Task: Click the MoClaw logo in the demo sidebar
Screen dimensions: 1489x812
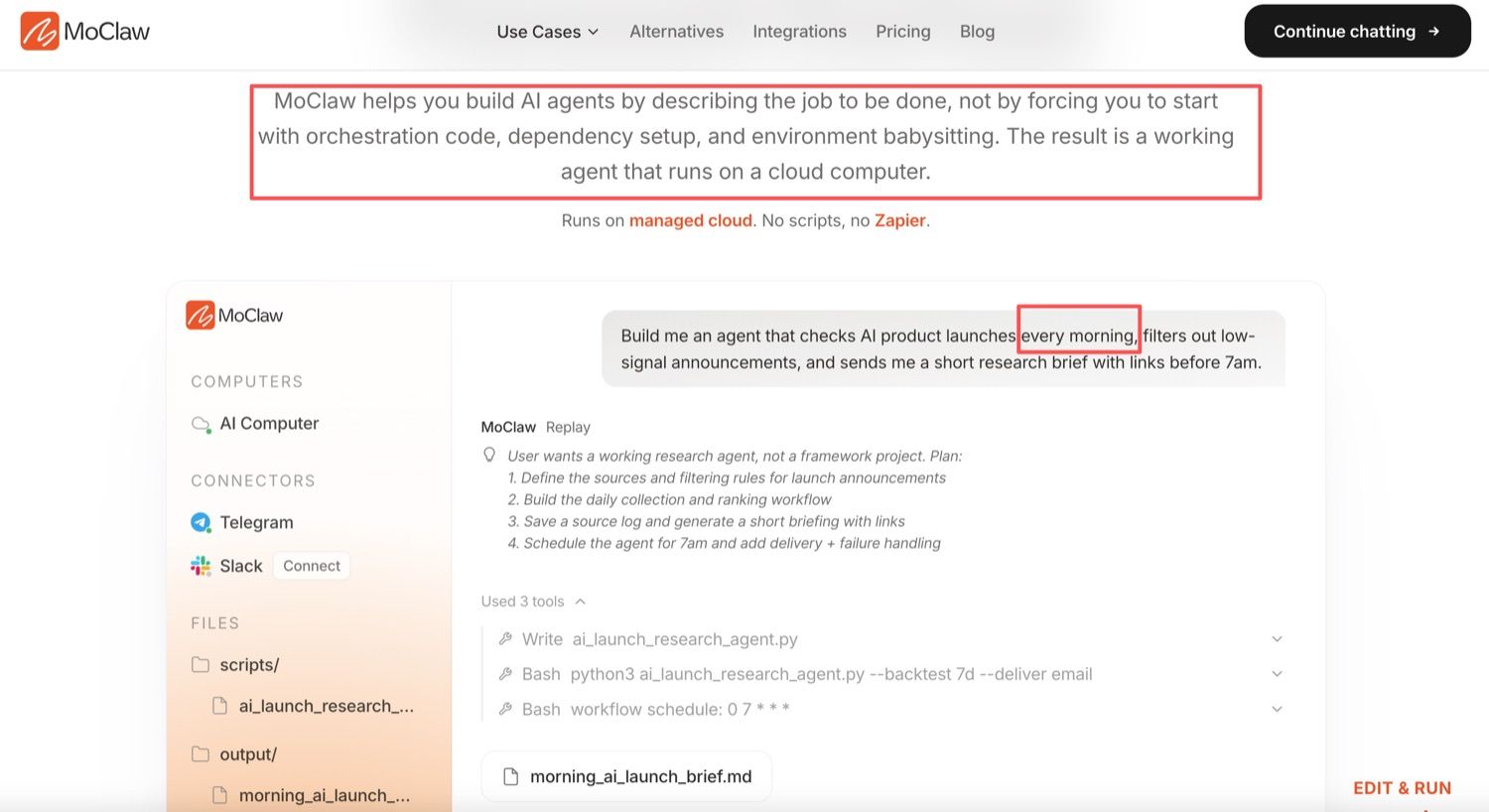Action: pos(234,316)
